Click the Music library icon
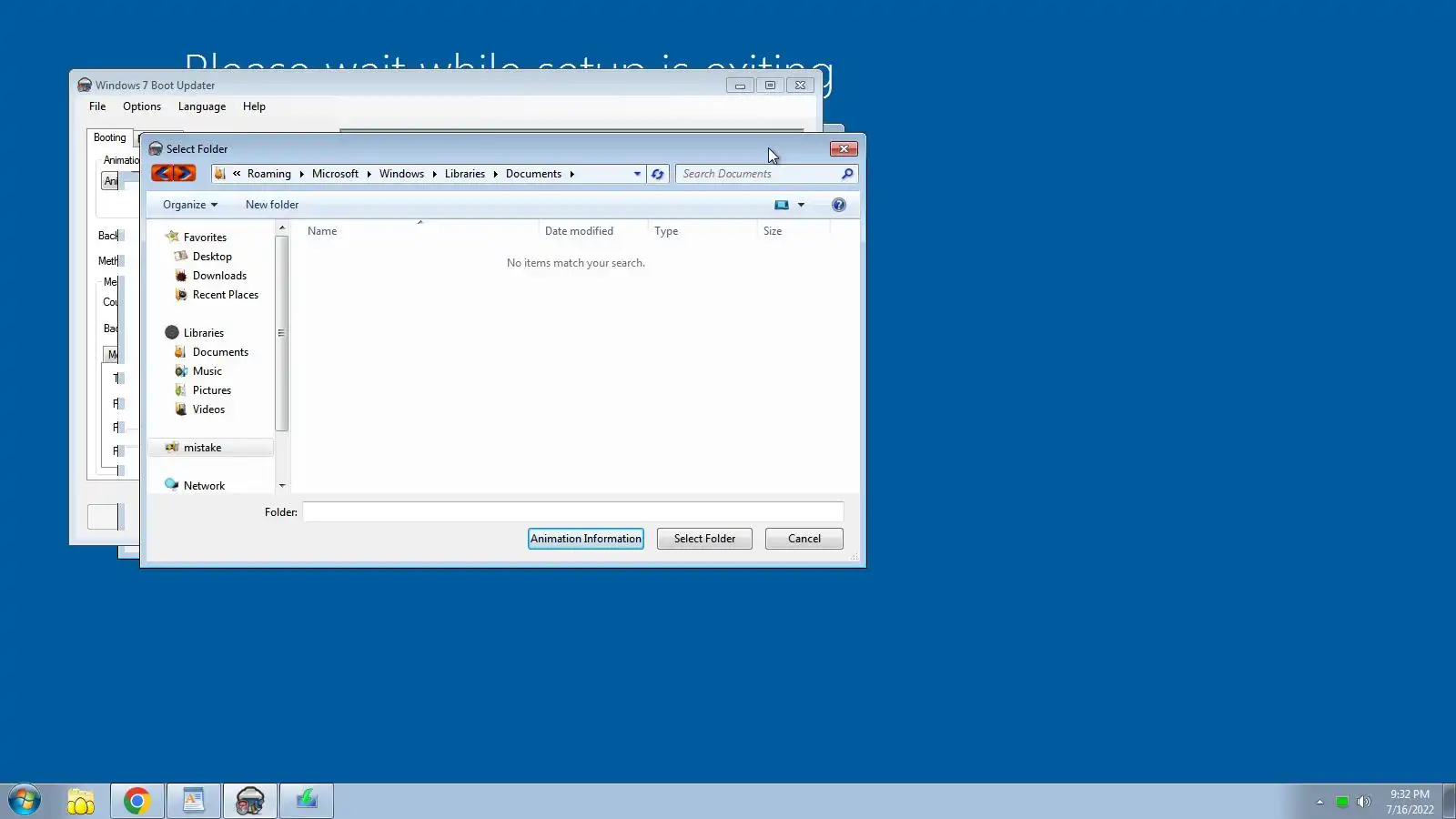 [x=181, y=371]
